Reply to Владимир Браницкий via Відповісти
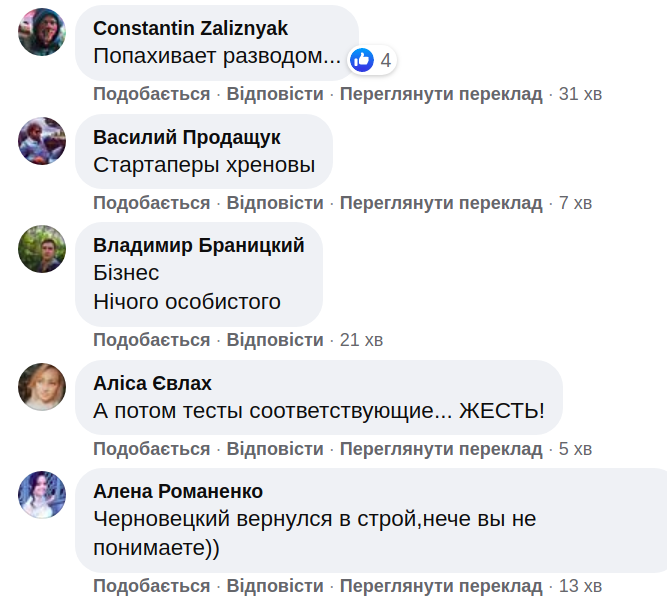Image resolution: width=667 pixels, height=599 pixels. [x=275, y=340]
